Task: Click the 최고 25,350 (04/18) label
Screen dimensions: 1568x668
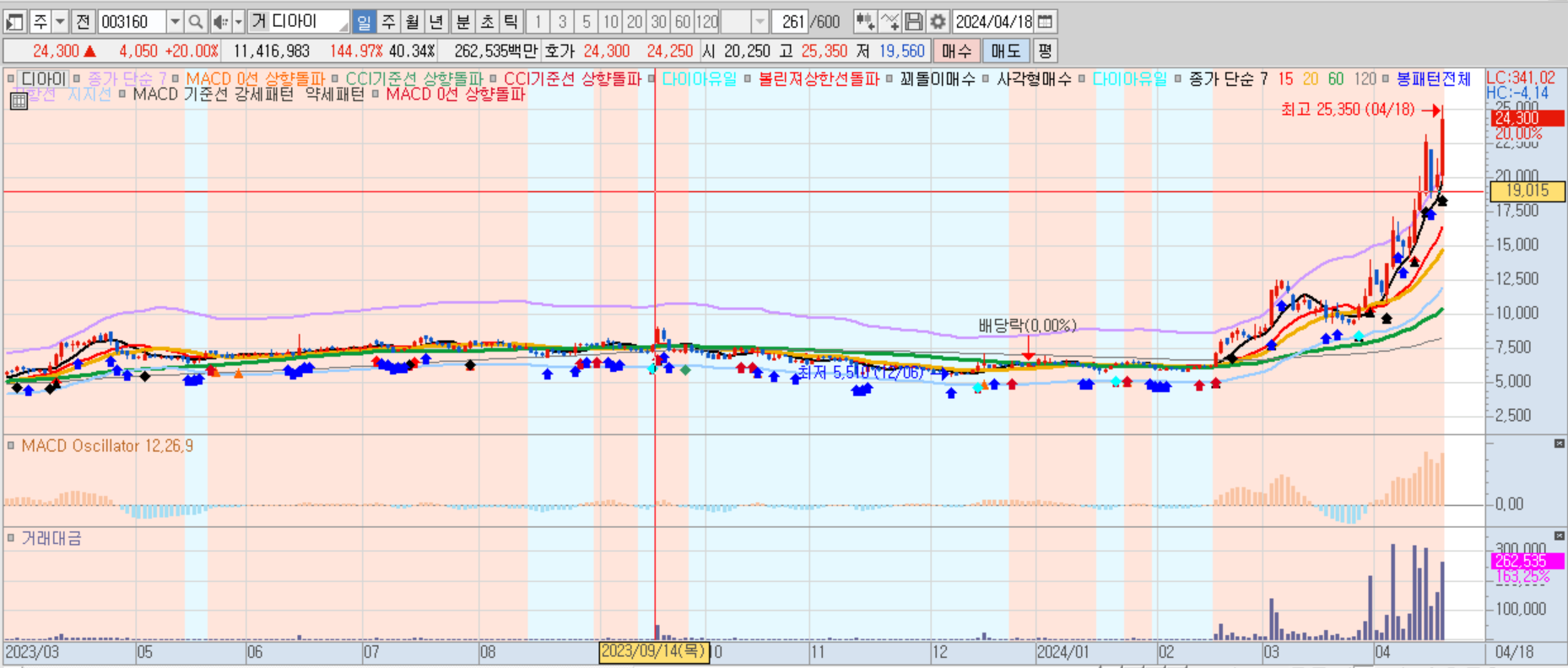Action: (1347, 110)
